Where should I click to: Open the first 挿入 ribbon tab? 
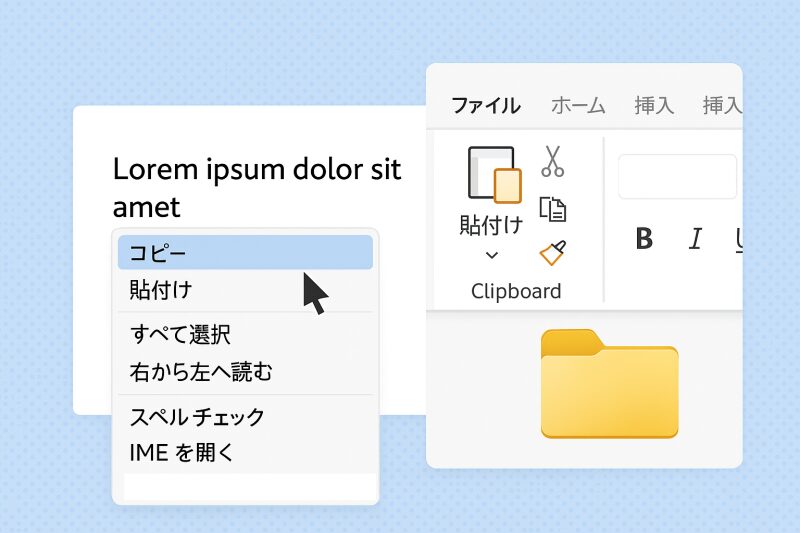[x=654, y=105]
